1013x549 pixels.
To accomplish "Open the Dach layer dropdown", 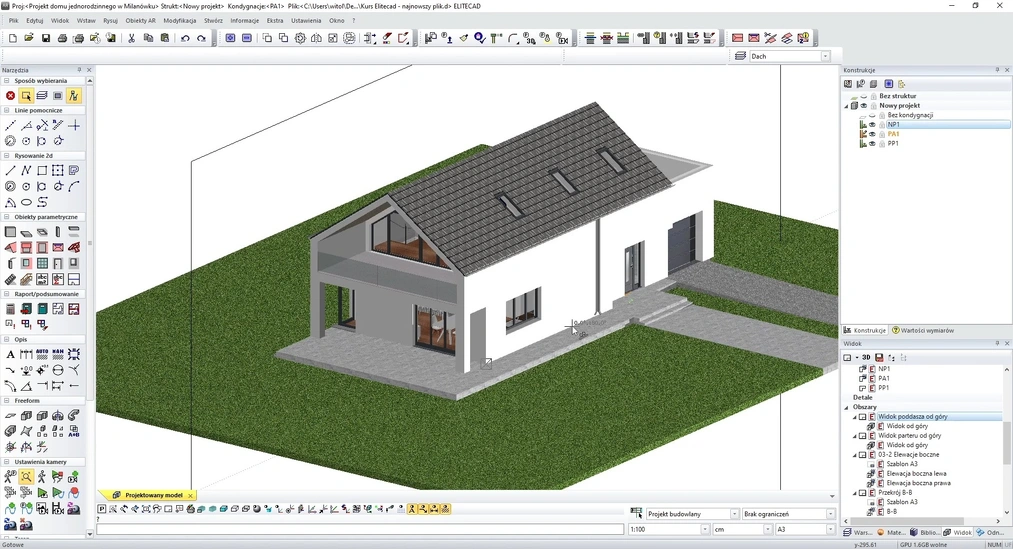I will pos(825,56).
